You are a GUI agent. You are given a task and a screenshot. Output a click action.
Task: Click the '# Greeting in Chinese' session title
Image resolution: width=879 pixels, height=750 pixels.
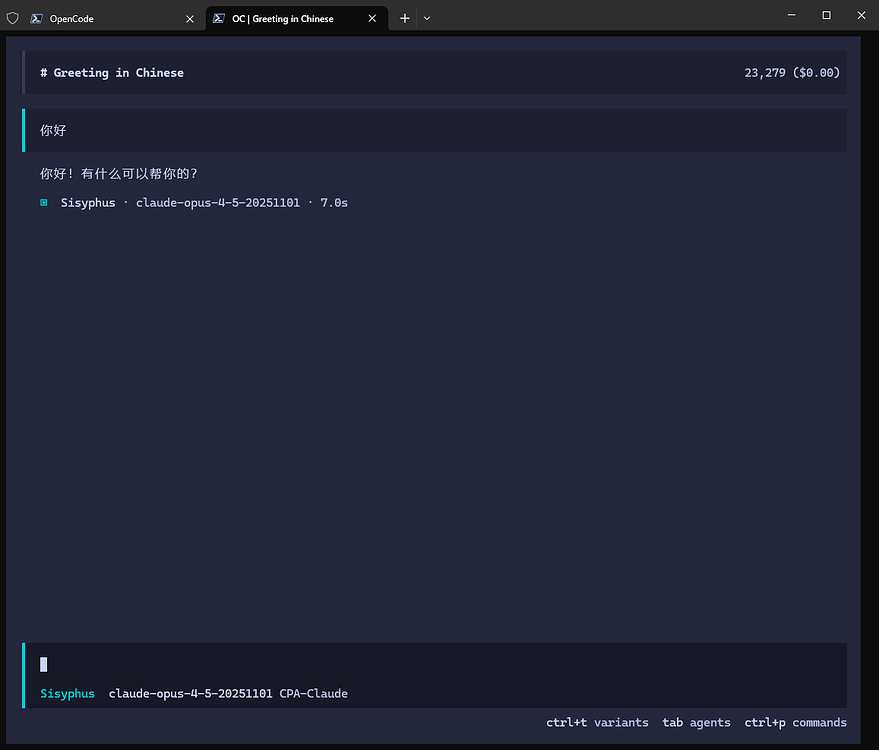coord(112,73)
